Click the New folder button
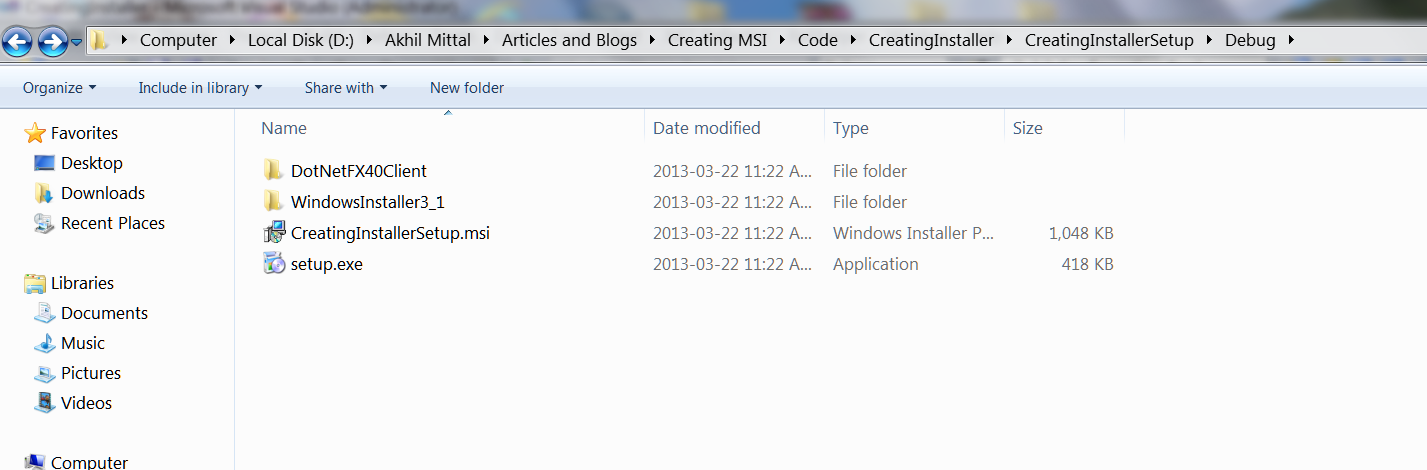This screenshot has width=1427, height=470. [467, 88]
